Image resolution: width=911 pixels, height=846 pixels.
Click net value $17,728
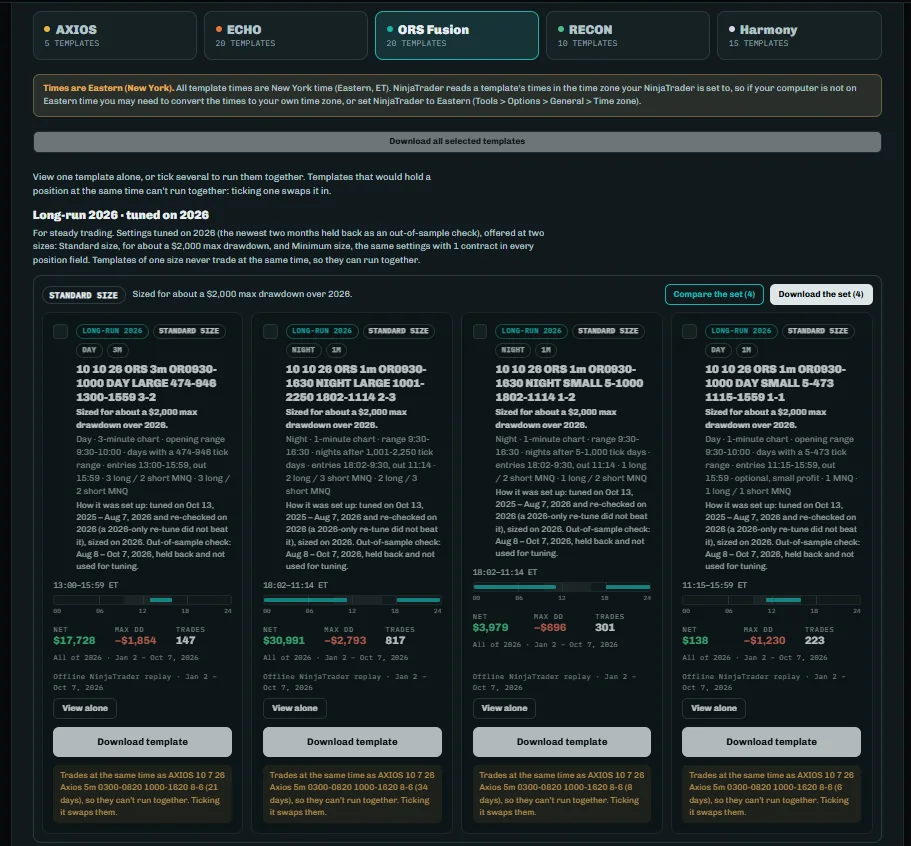(74, 640)
